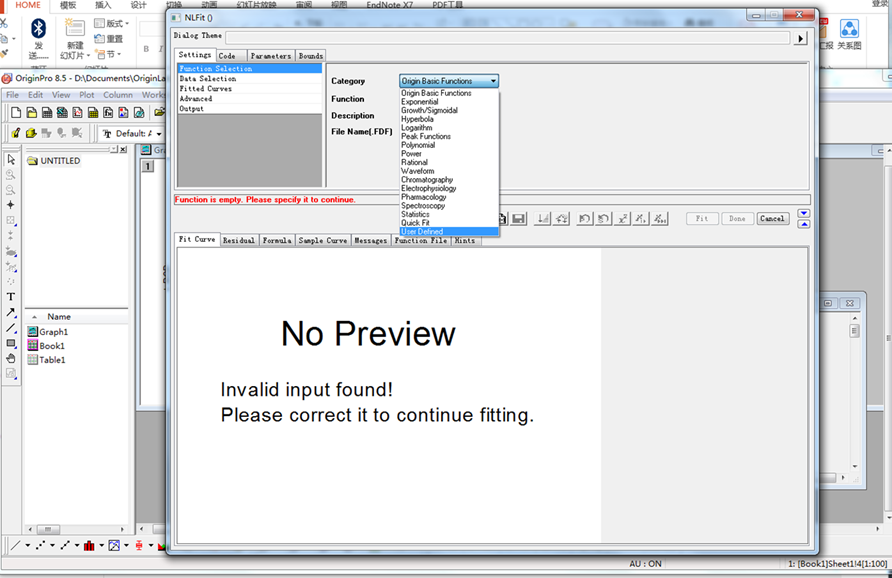
Task: Select User Defined in the Category list
Action: (449, 232)
